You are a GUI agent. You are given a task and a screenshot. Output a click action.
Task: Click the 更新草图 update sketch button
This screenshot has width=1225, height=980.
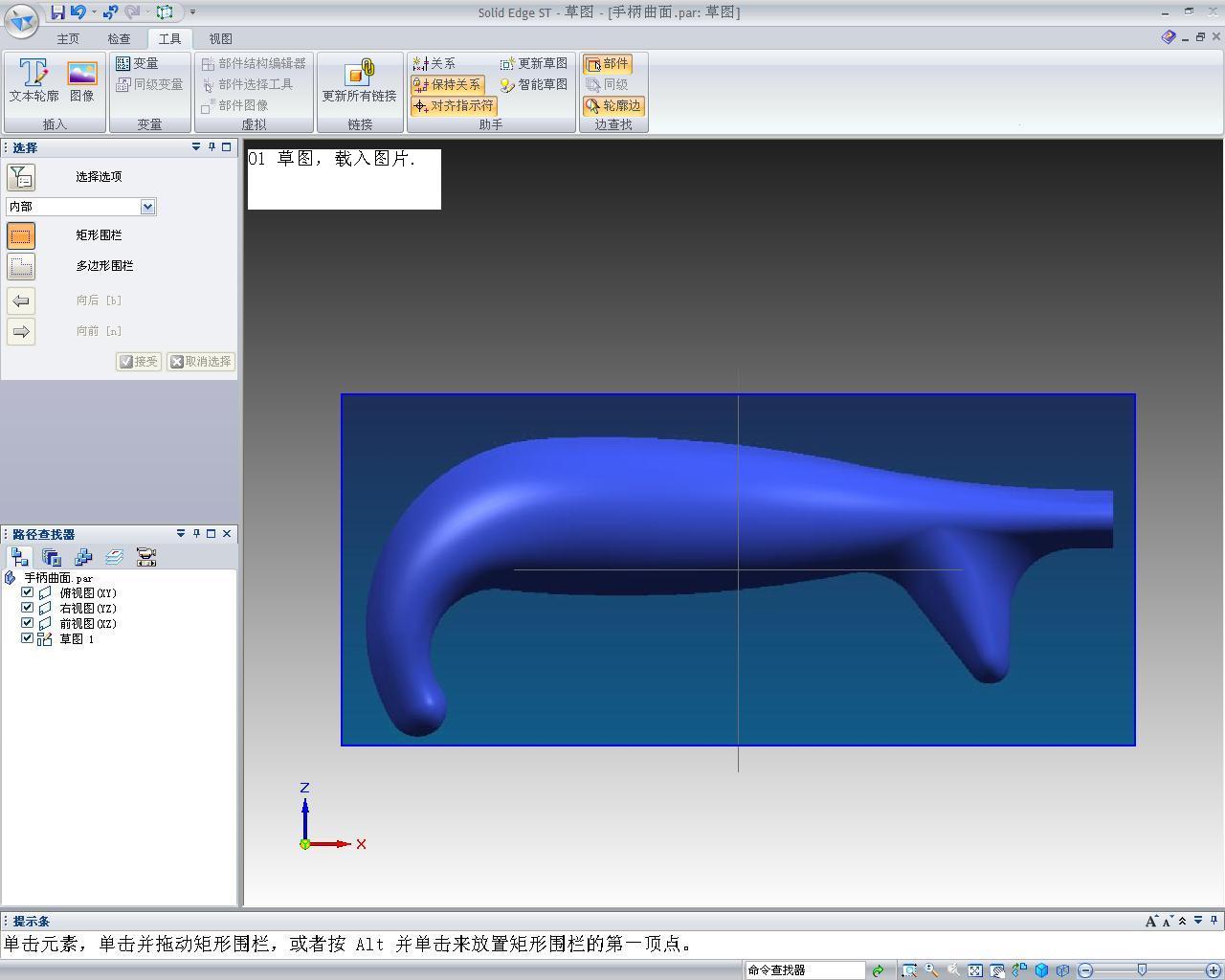(x=533, y=63)
